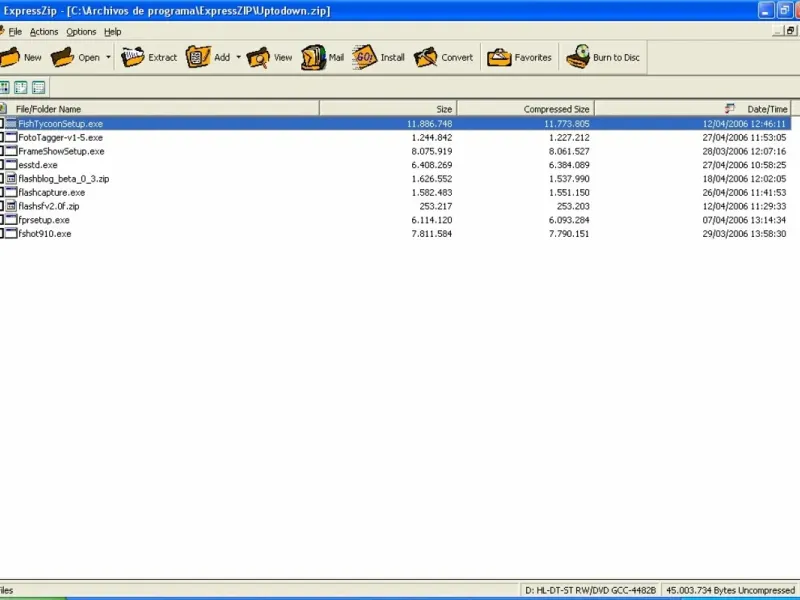
Task: Expand the Add dropdown arrow
Action: [238, 57]
